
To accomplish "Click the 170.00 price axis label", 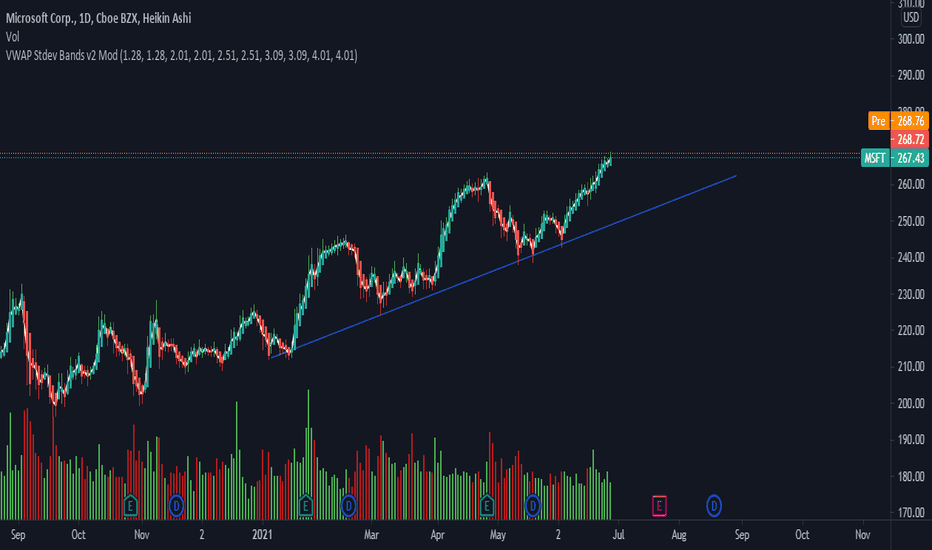I will pyautogui.click(x=911, y=513).
